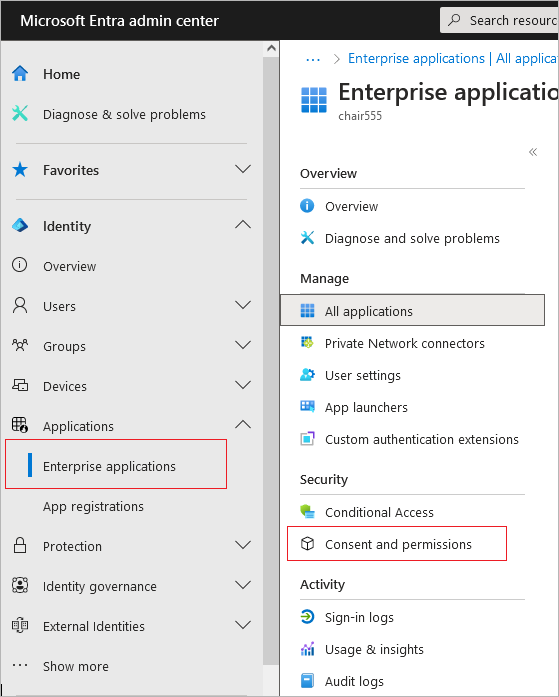Click the Show more ellipsis icon
Image resolution: width=559 pixels, height=697 pixels.
[x=20, y=665]
